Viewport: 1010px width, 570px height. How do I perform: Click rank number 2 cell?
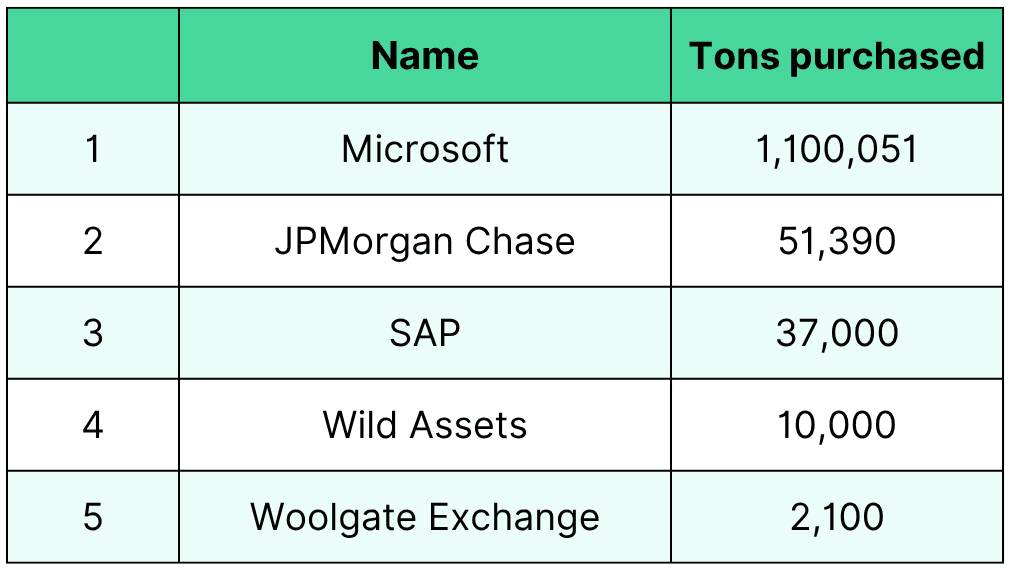point(93,241)
